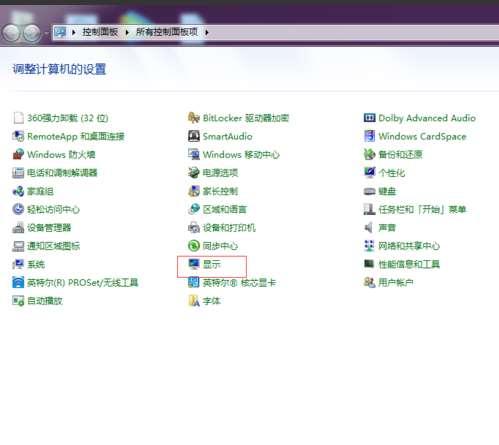Click the 网络和共享中心 icon
This screenshot has height=445, width=499.
coord(369,246)
